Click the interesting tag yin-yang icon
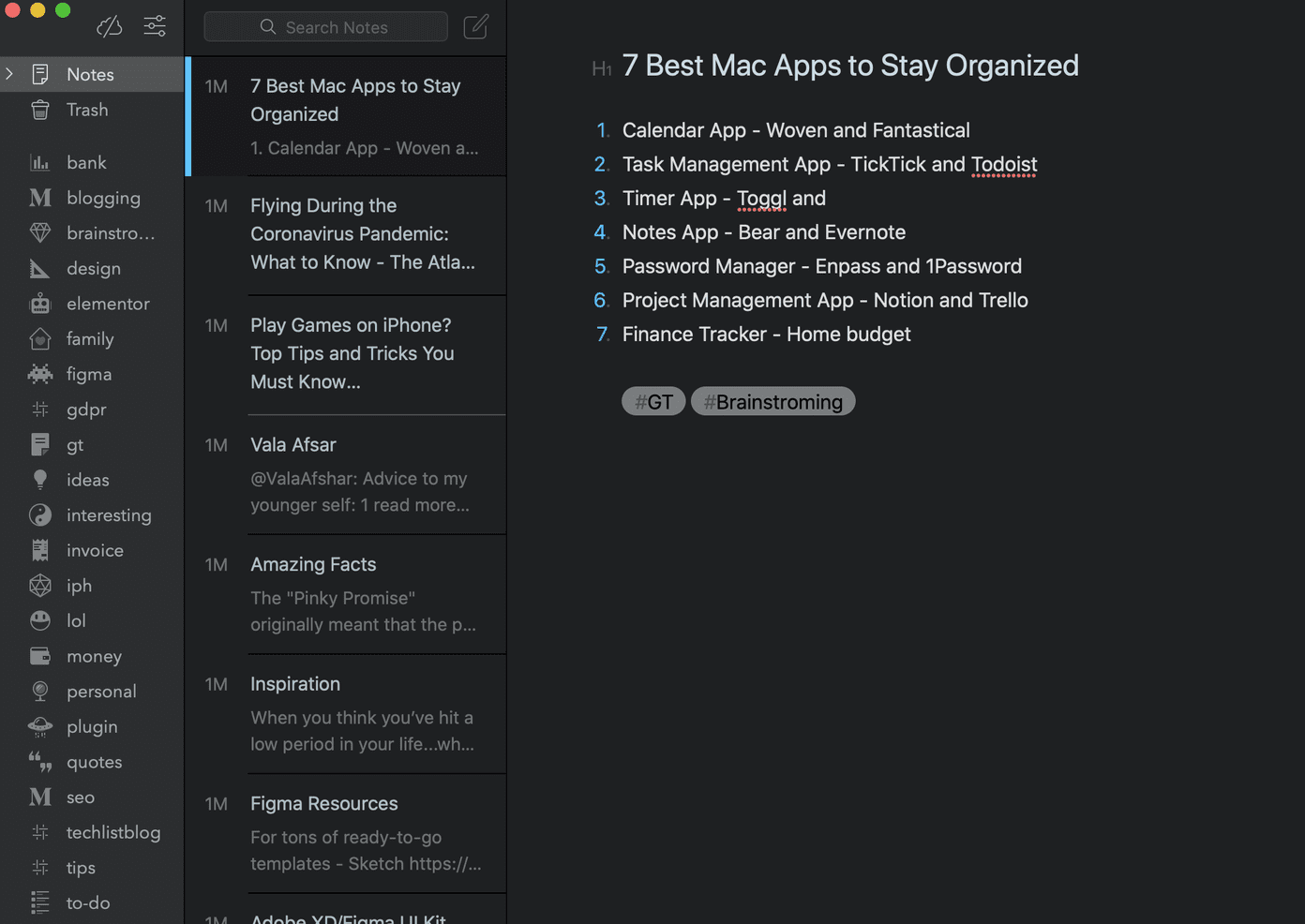The image size is (1305, 924). [x=40, y=514]
